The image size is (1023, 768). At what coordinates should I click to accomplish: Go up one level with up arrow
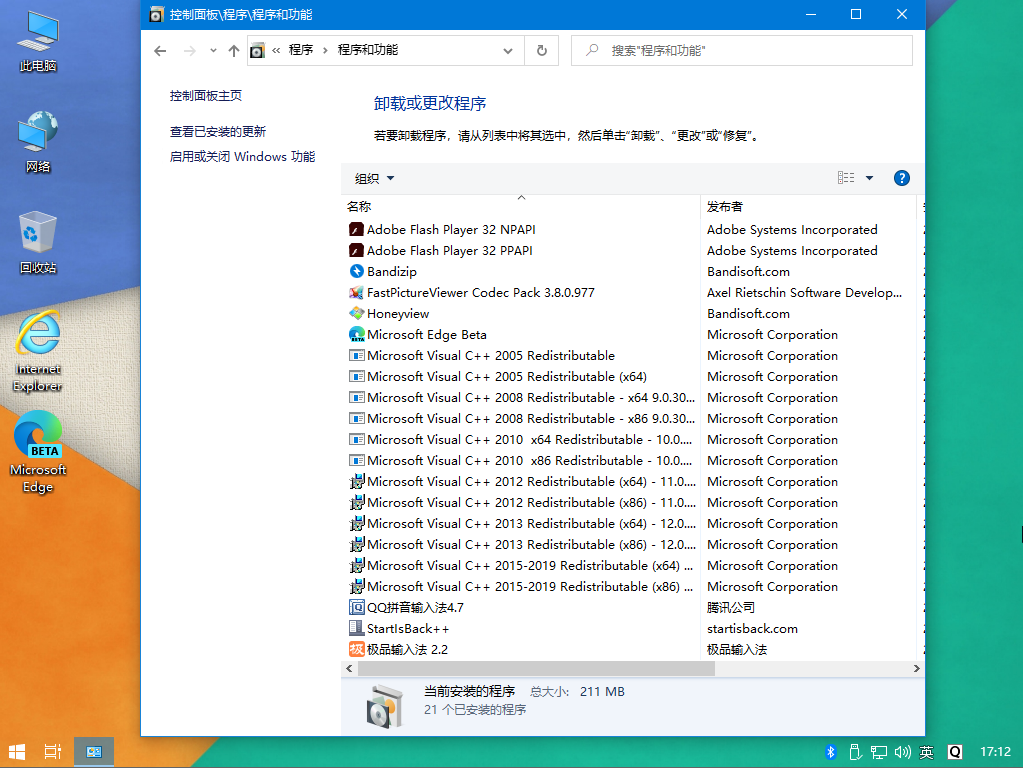pyautogui.click(x=234, y=50)
